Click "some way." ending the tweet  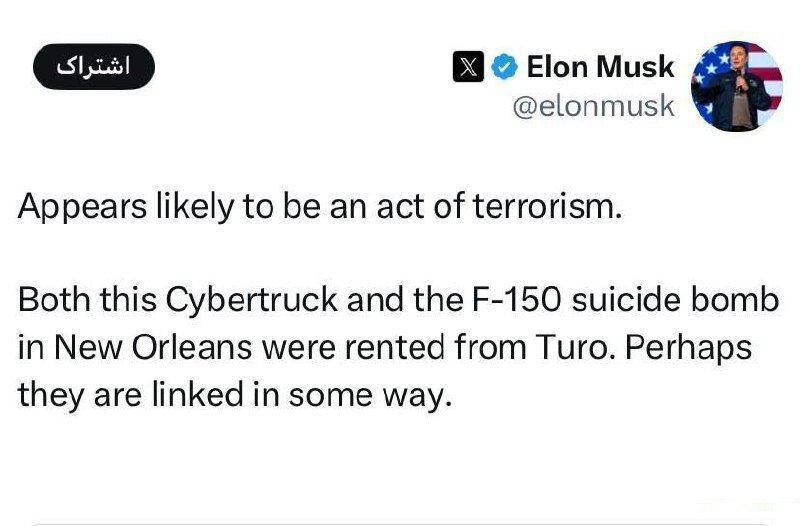[x=371, y=394]
